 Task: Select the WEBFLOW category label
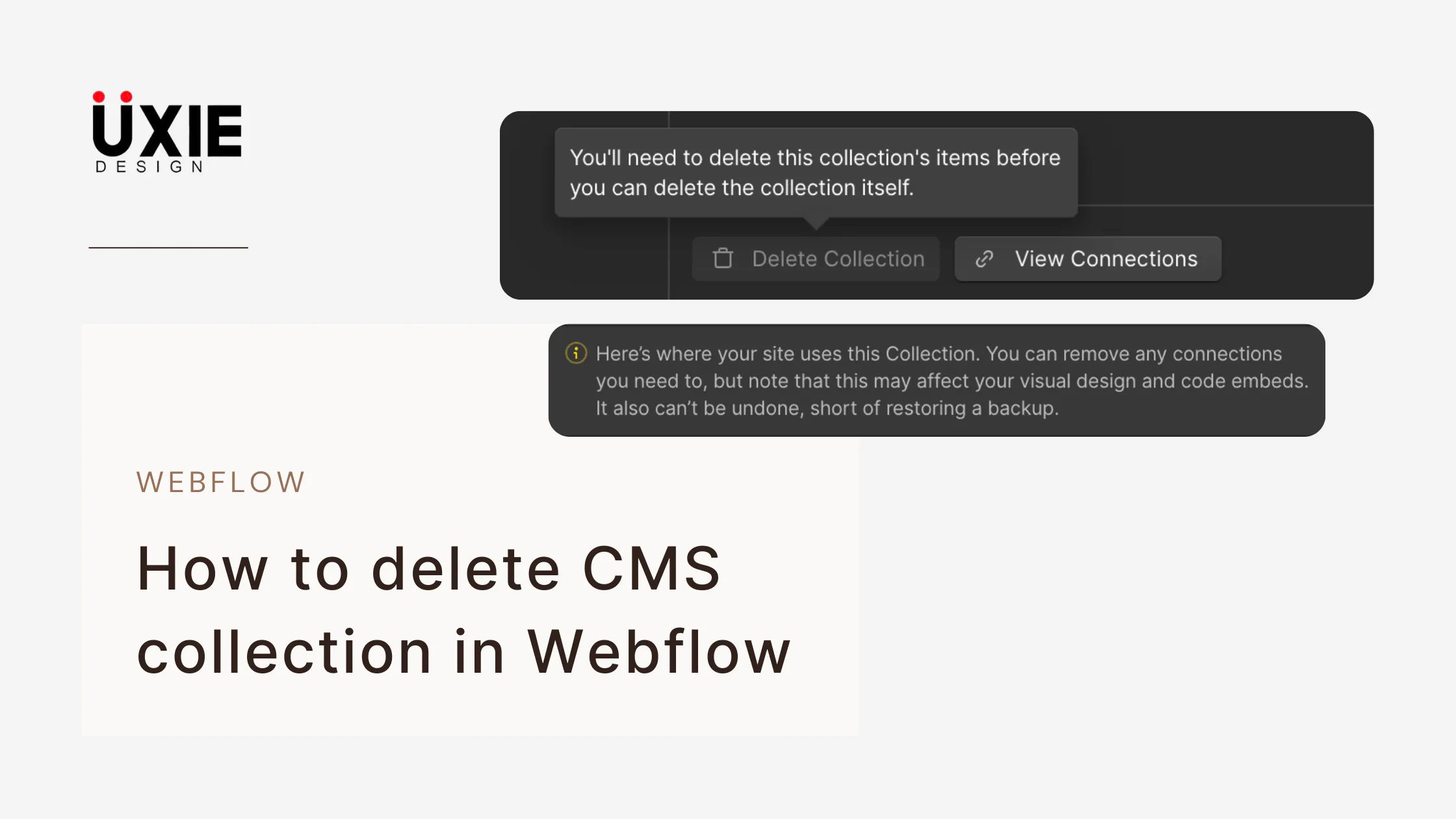click(221, 481)
